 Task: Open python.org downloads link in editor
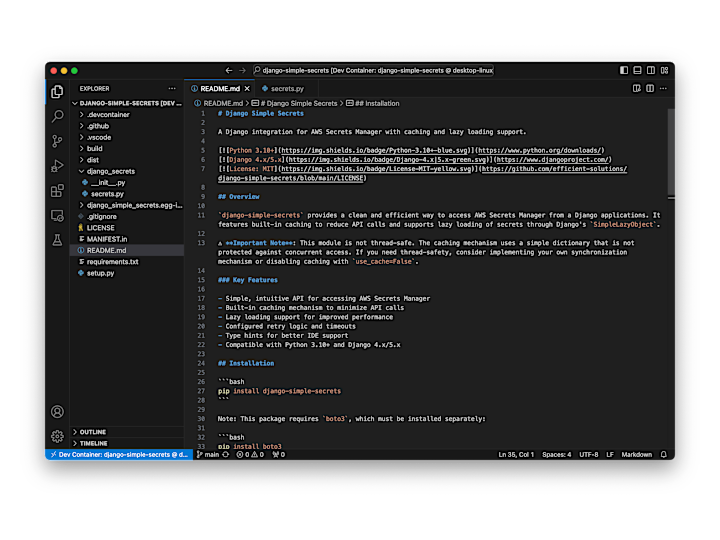coord(541,150)
